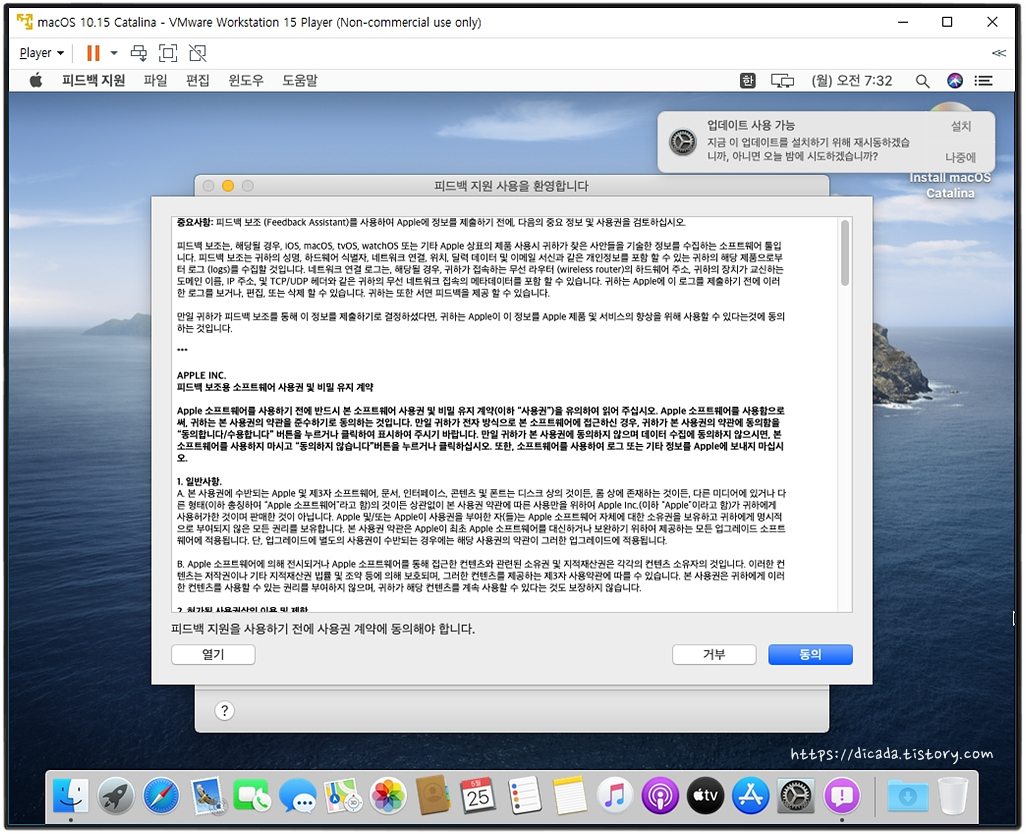The width and height of the screenshot is (1026, 834).
Task: Open Contacts from the Dock
Action: pos(433,795)
